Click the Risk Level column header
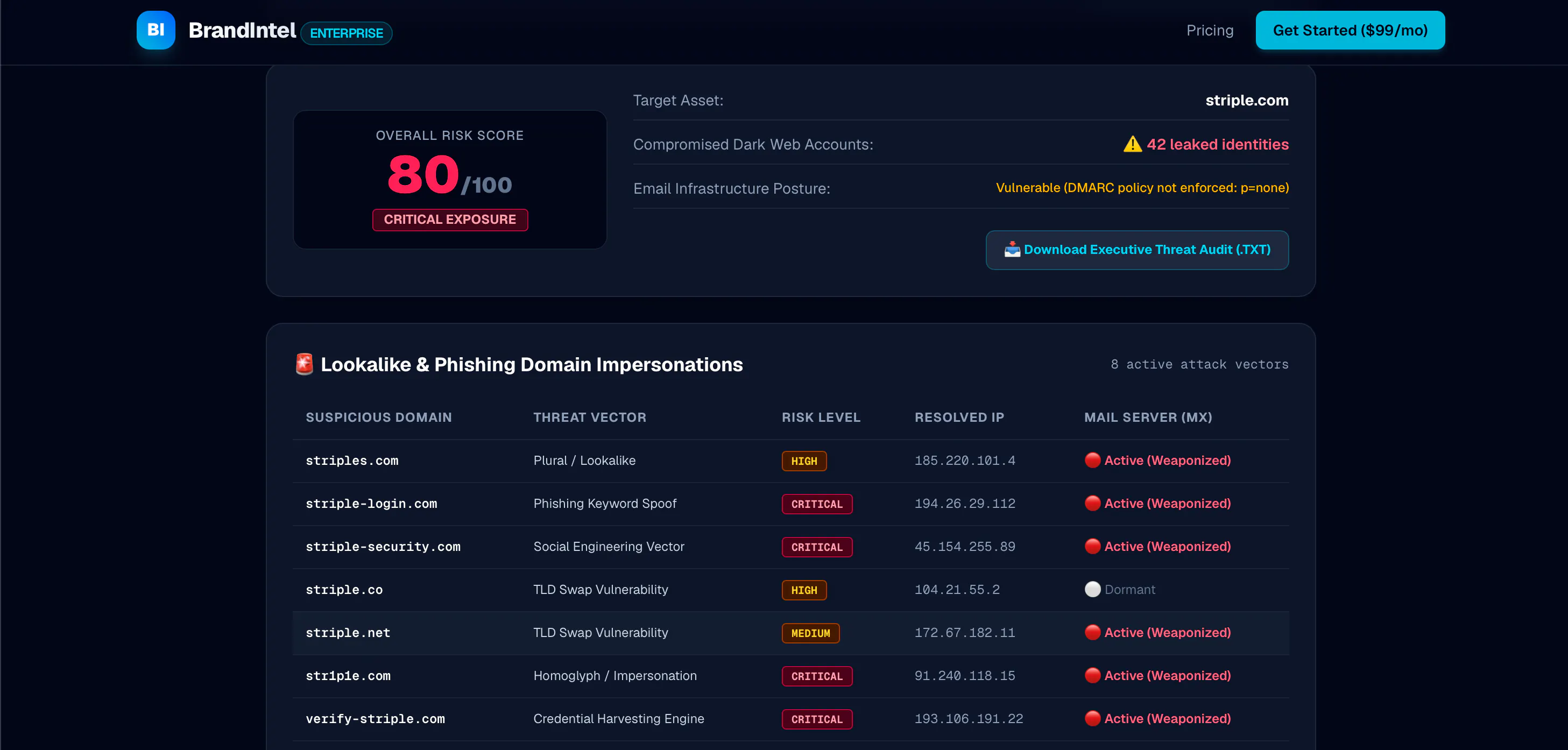This screenshot has width=1568, height=750. 821,418
